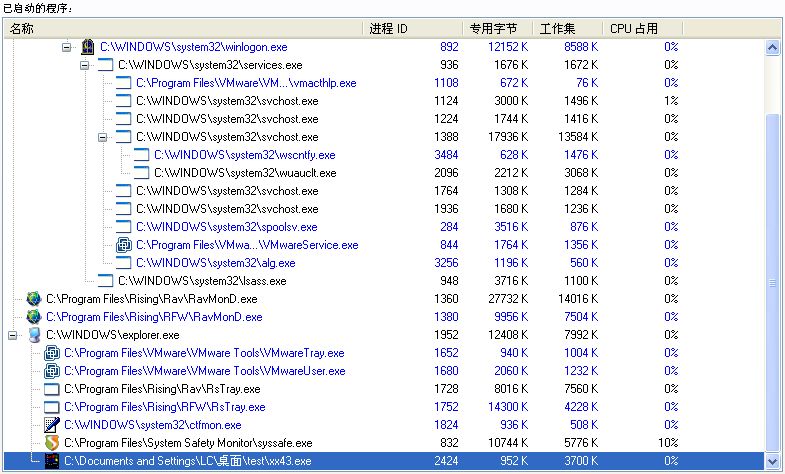Select the winlogon.exe row text

(194, 47)
